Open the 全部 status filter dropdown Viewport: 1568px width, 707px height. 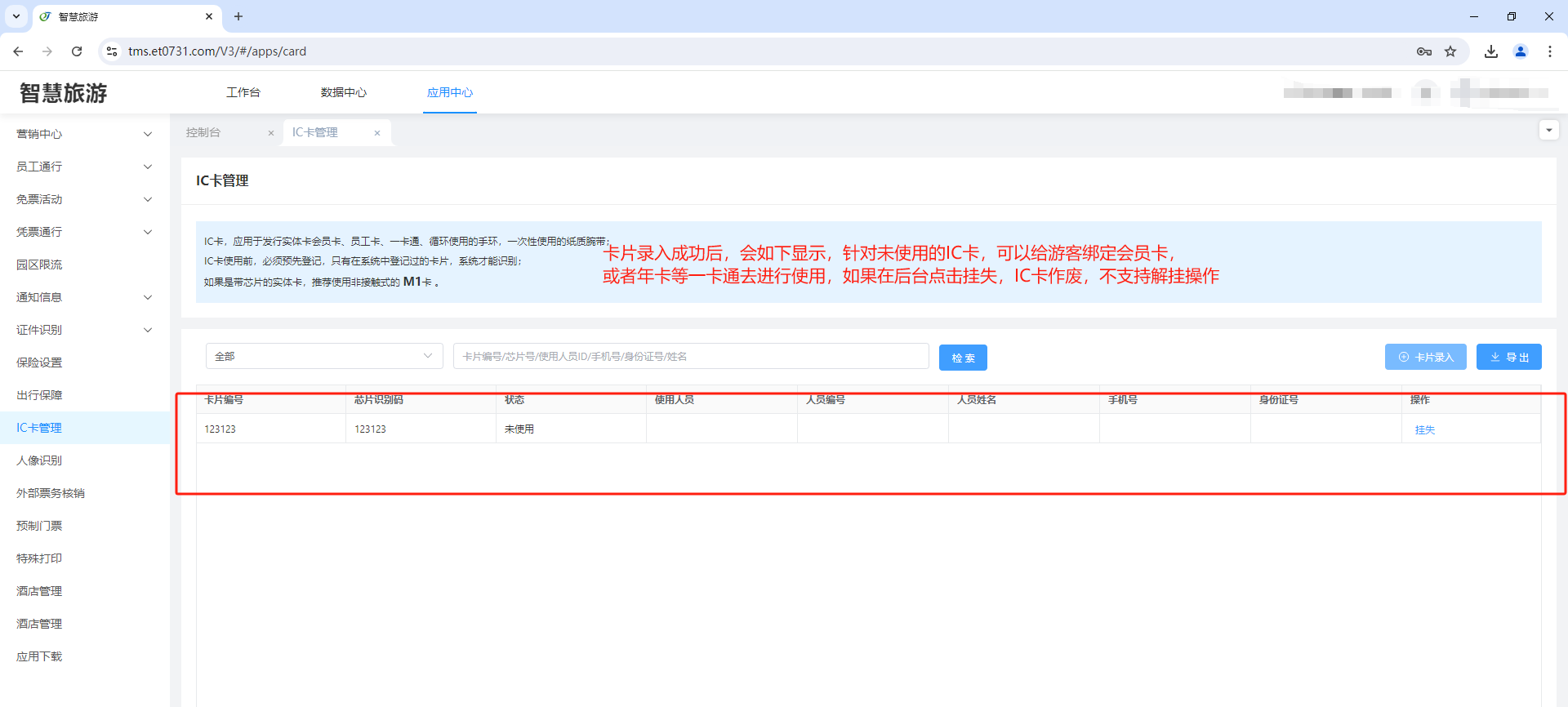pyautogui.click(x=323, y=356)
